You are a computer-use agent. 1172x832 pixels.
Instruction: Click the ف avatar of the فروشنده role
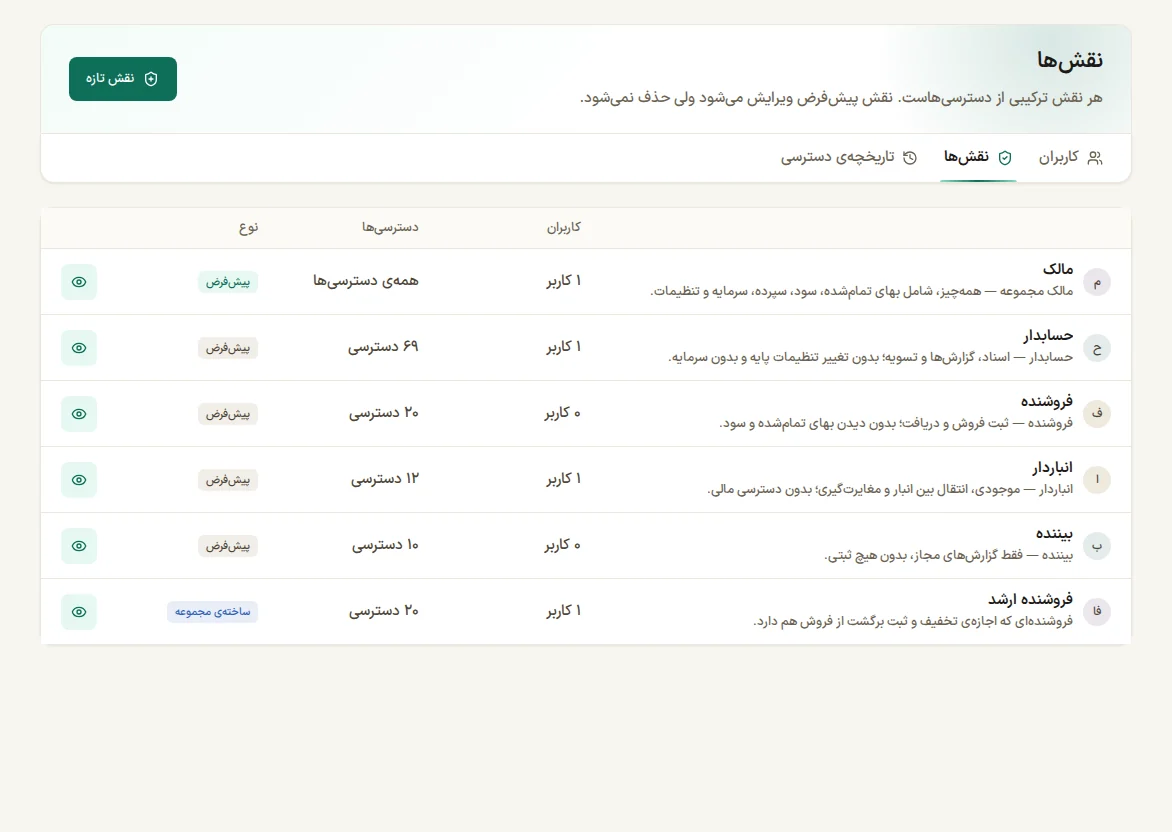pyautogui.click(x=1097, y=414)
